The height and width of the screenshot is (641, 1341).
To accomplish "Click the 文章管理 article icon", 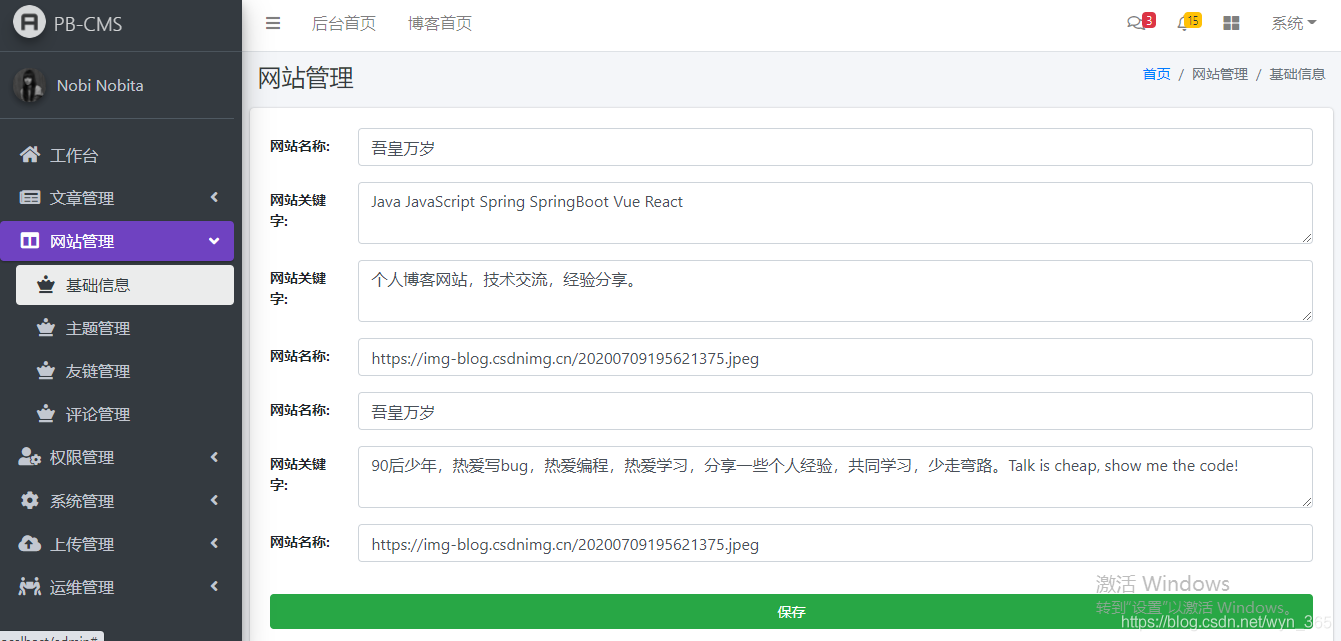I will 29,197.
